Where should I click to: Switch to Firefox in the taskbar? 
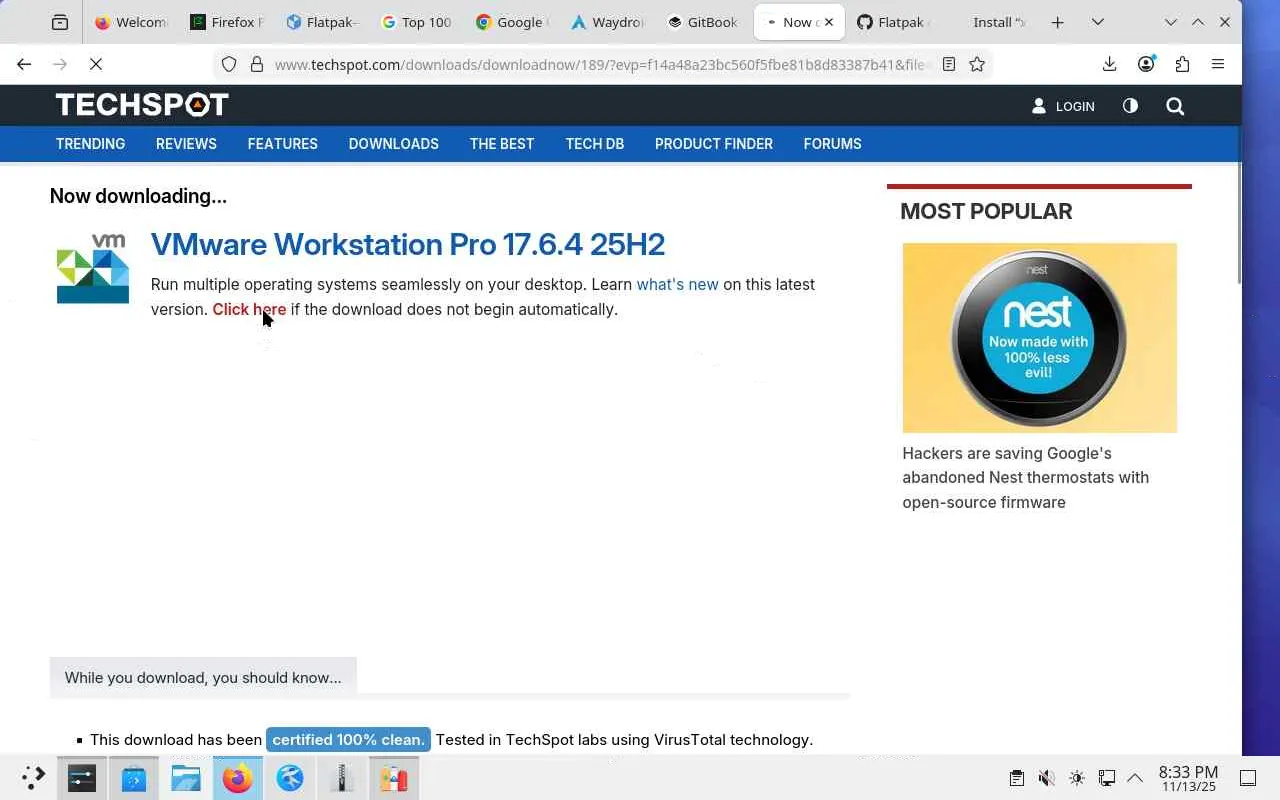(238, 778)
